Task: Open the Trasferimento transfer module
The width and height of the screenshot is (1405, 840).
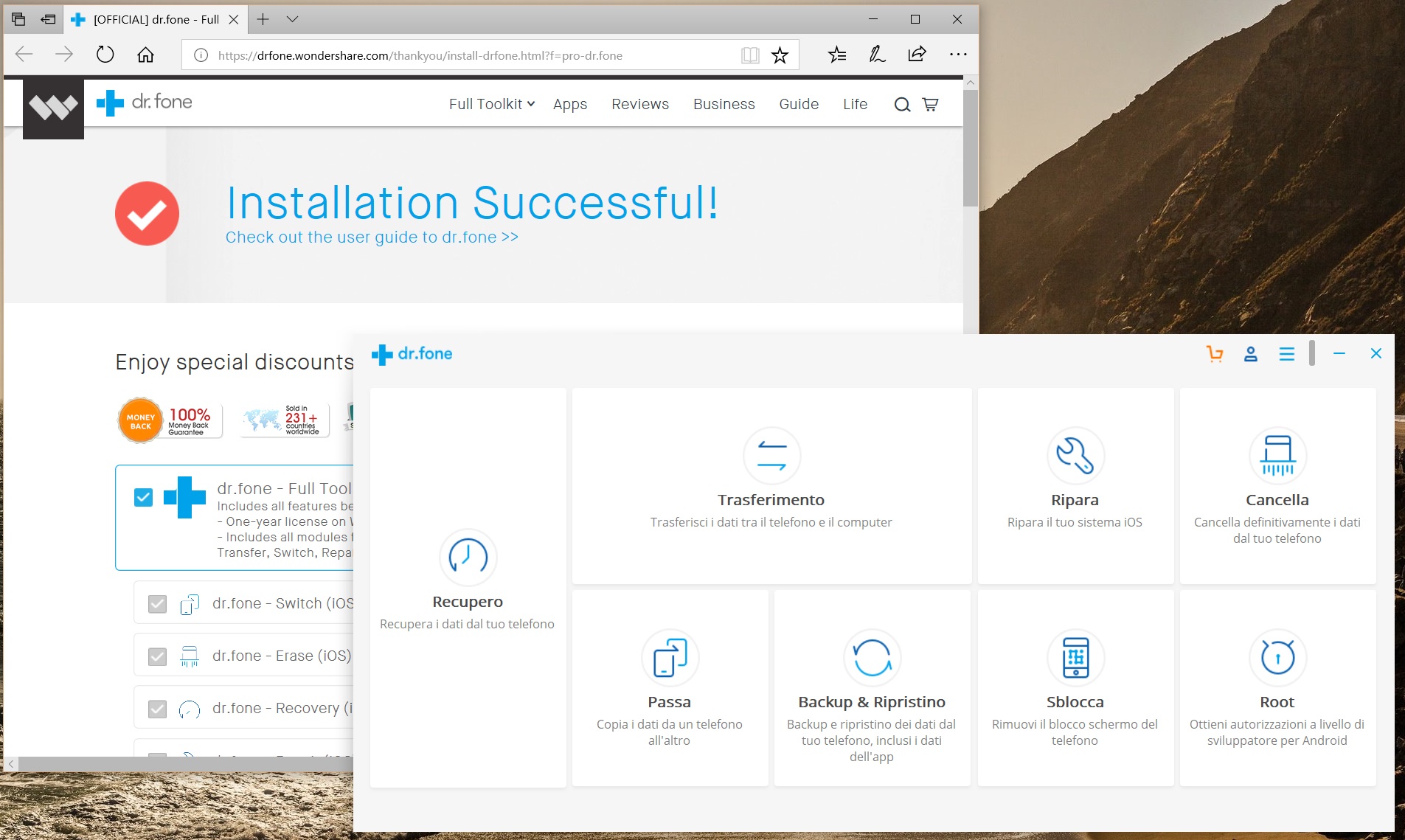Action: click(771, 486)
